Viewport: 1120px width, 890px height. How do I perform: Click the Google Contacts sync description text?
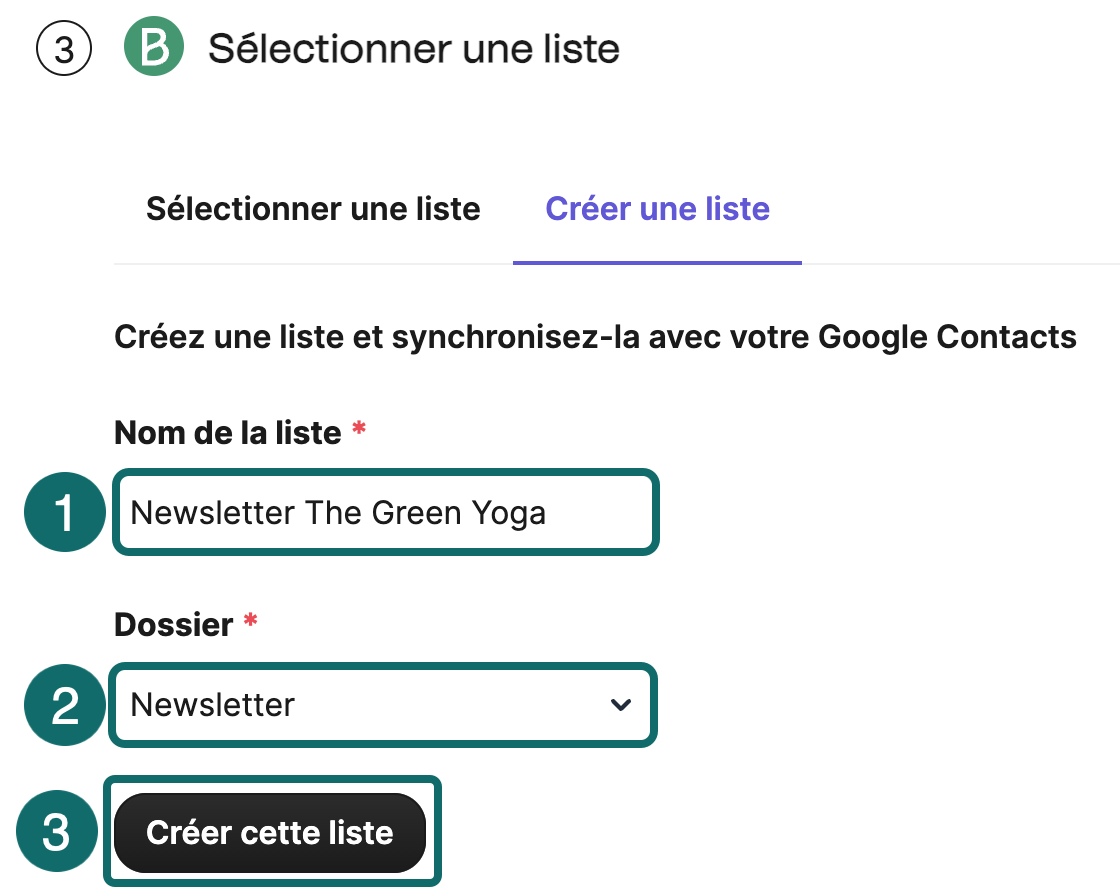click(x=595, y=337)
